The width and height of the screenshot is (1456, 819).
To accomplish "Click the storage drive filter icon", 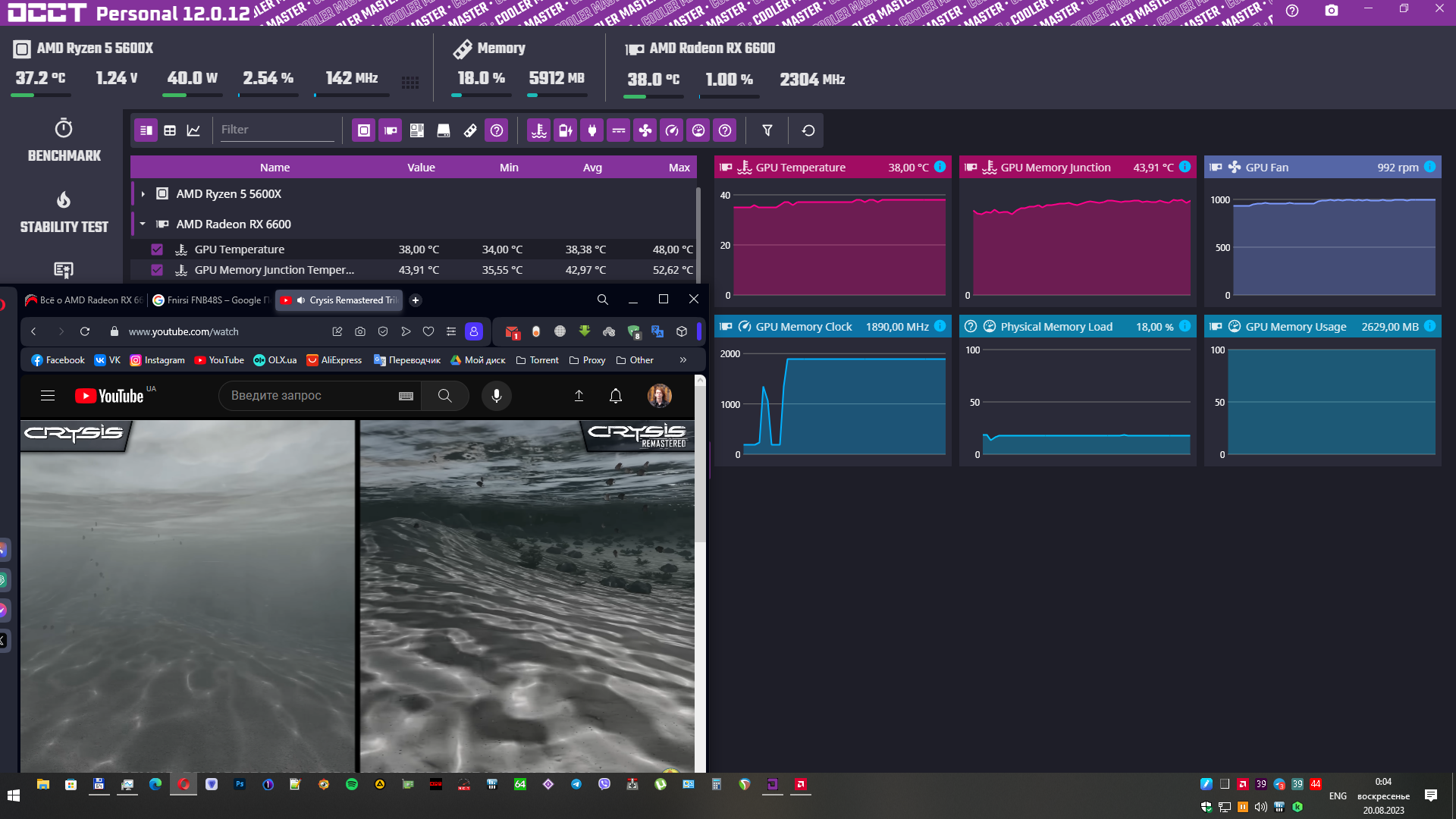I will tap(444, 130).
